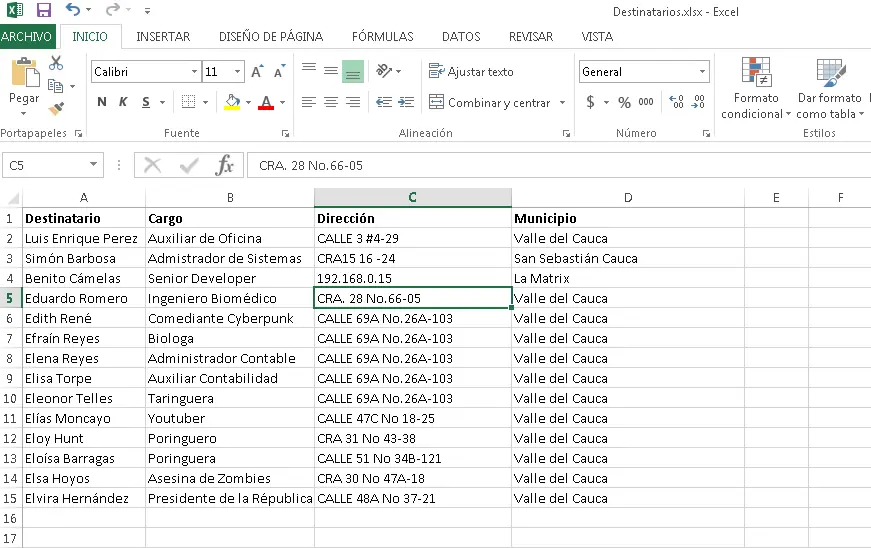Screen dimensions: 871x548
Task: Click the Undo arrow icon
Action: (x=73, y=9)
